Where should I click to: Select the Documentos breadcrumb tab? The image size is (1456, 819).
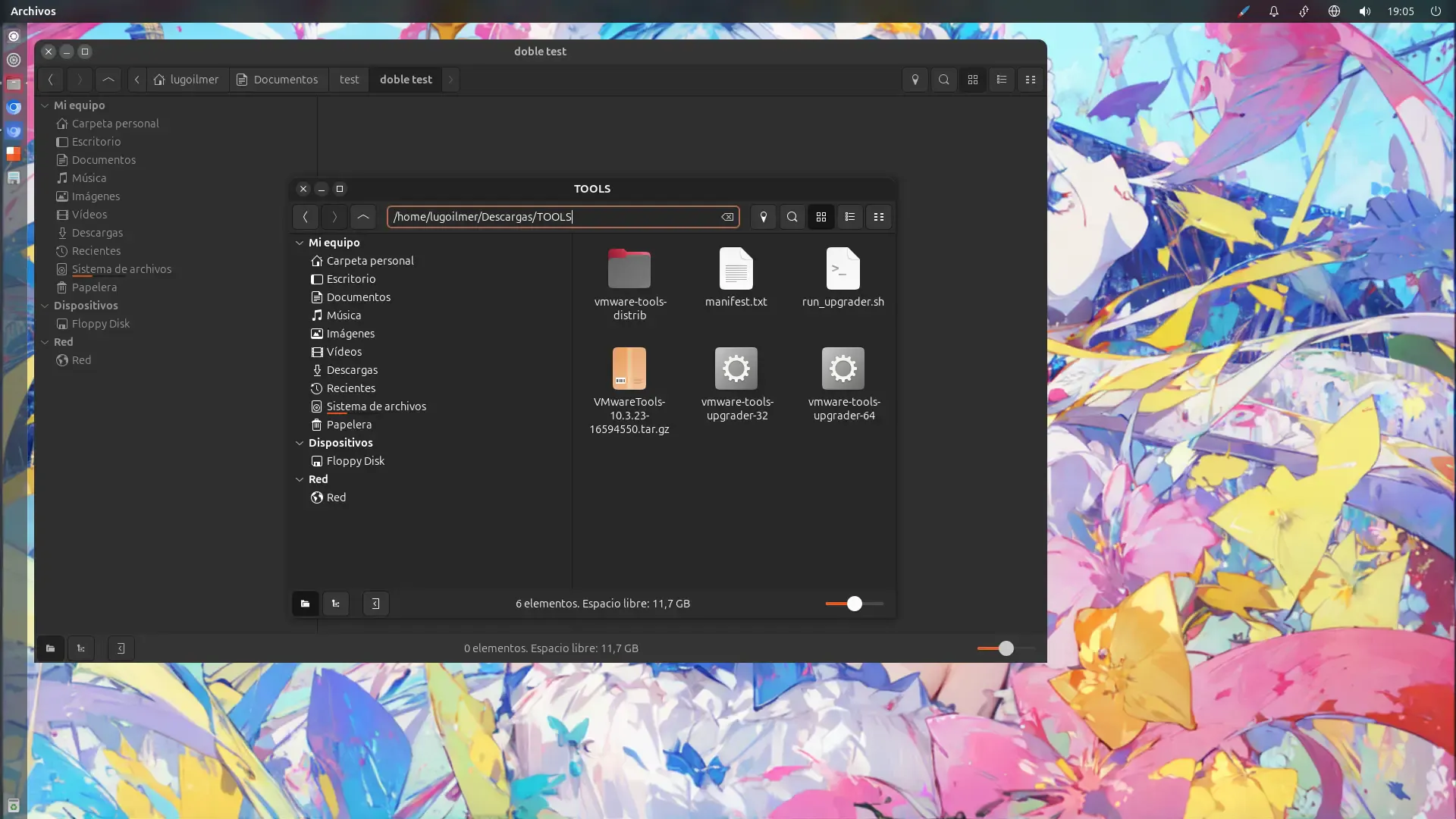click(278, 80)
